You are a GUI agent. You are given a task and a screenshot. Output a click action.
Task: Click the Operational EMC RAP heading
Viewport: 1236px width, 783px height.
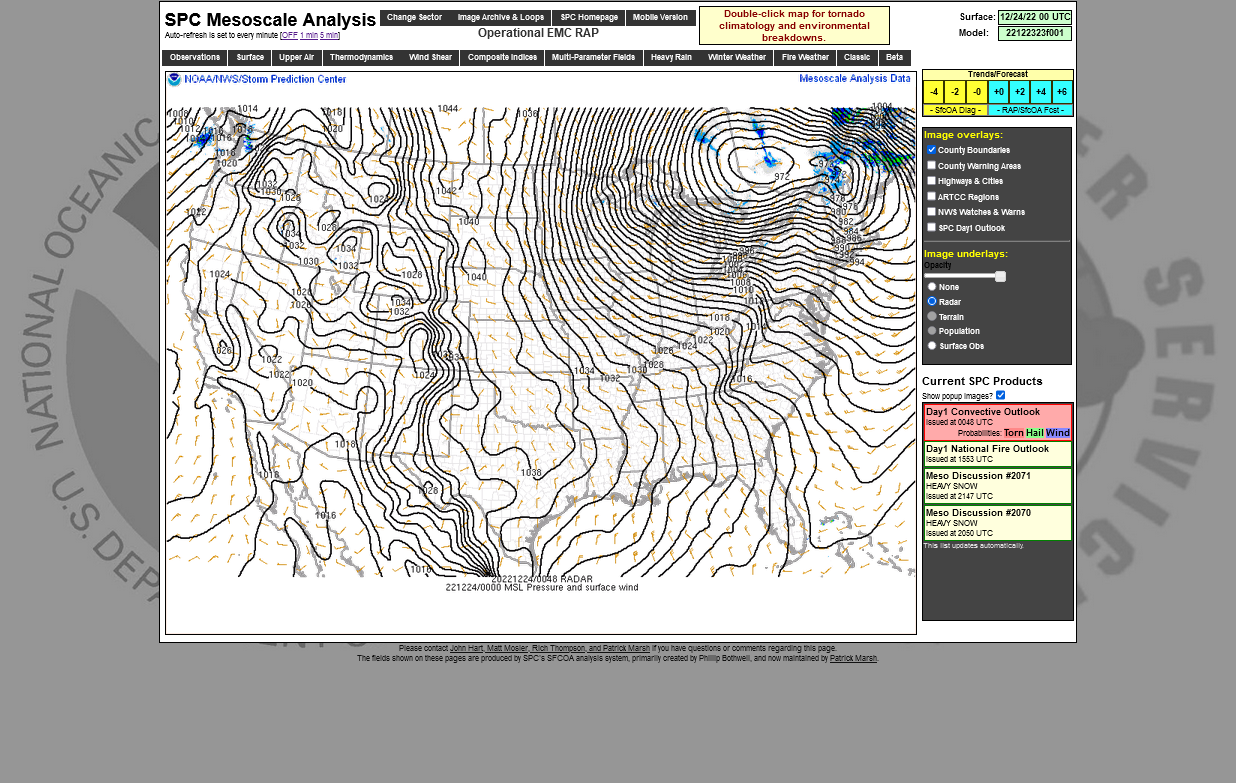[538, 33]
